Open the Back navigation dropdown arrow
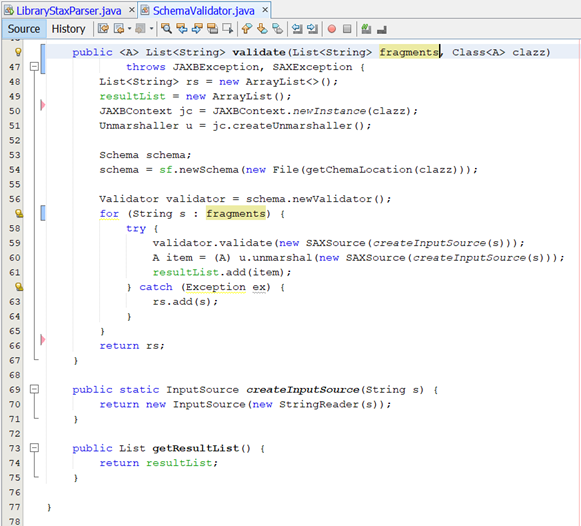 tap(129, 29)
